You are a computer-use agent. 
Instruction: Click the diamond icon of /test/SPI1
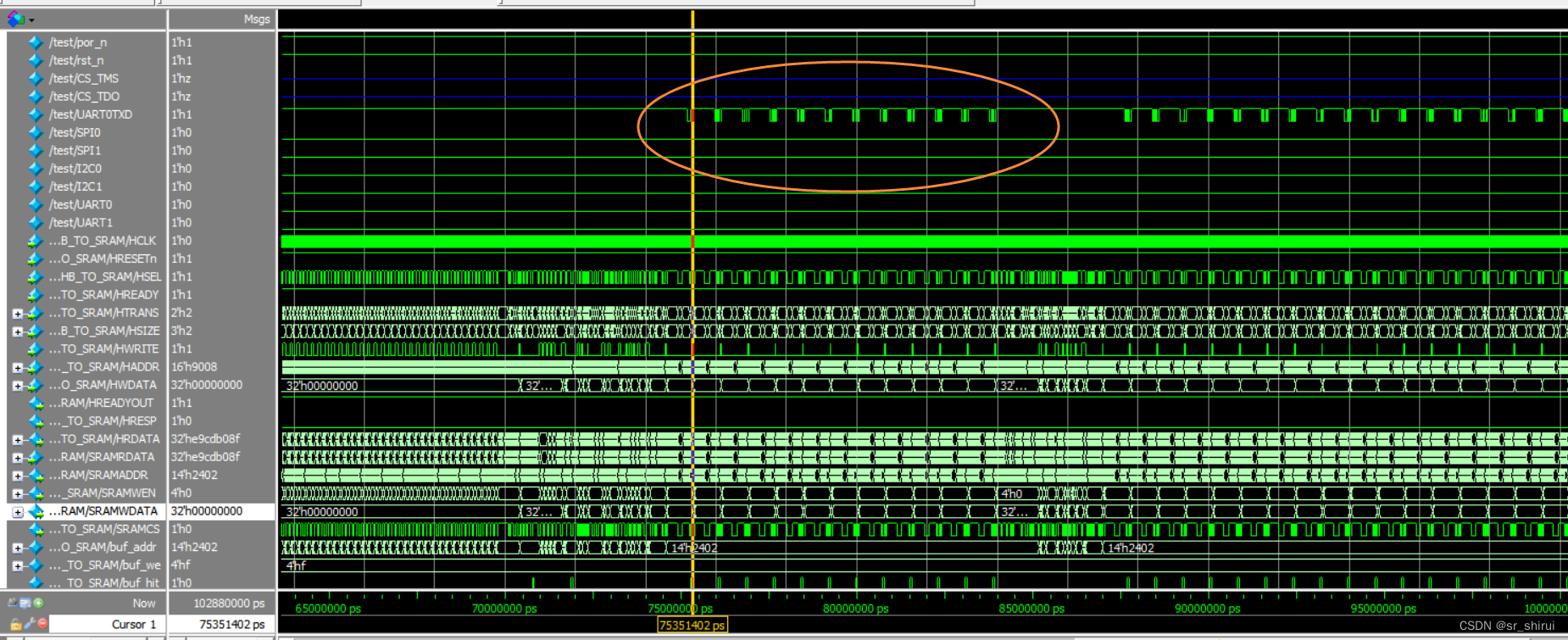pos(36,150)
